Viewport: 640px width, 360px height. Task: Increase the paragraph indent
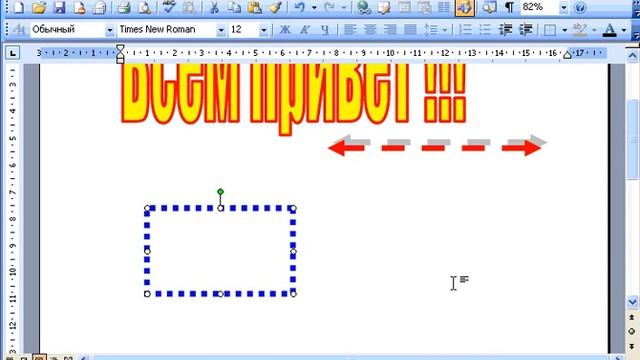pyautogui.click(x=526, y=29)
